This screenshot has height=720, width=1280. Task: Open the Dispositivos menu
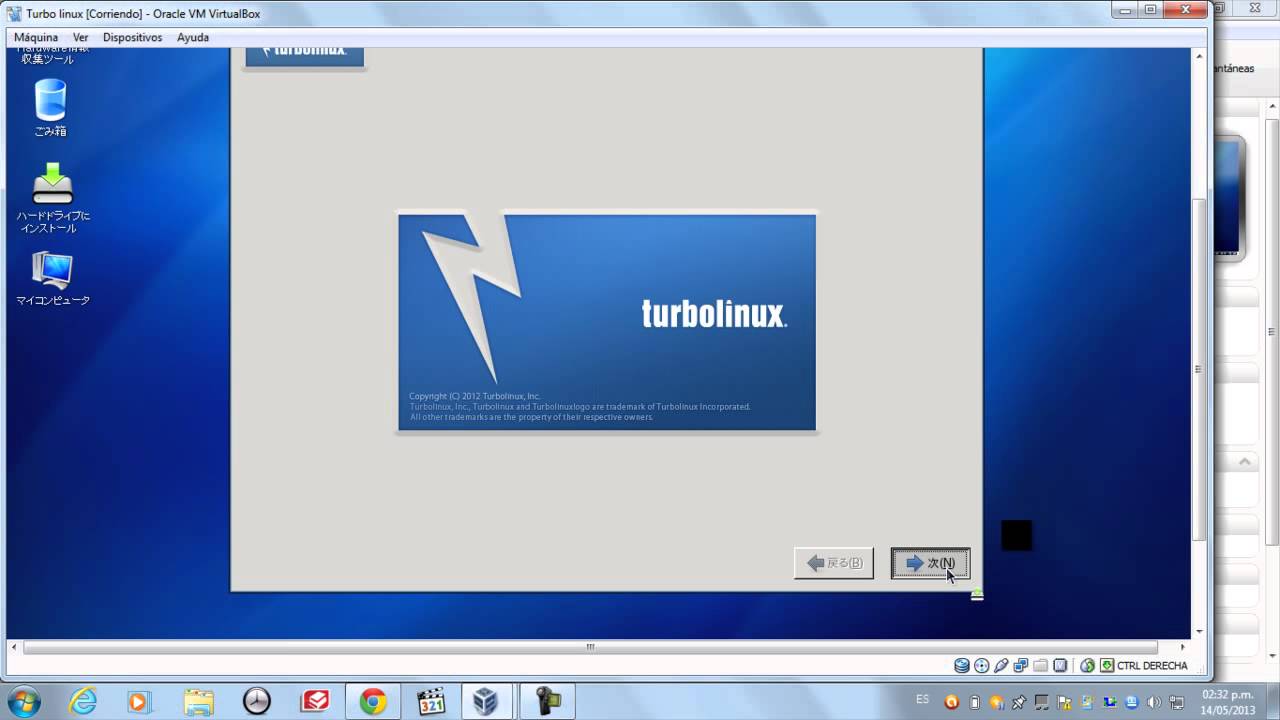[132, 37]
